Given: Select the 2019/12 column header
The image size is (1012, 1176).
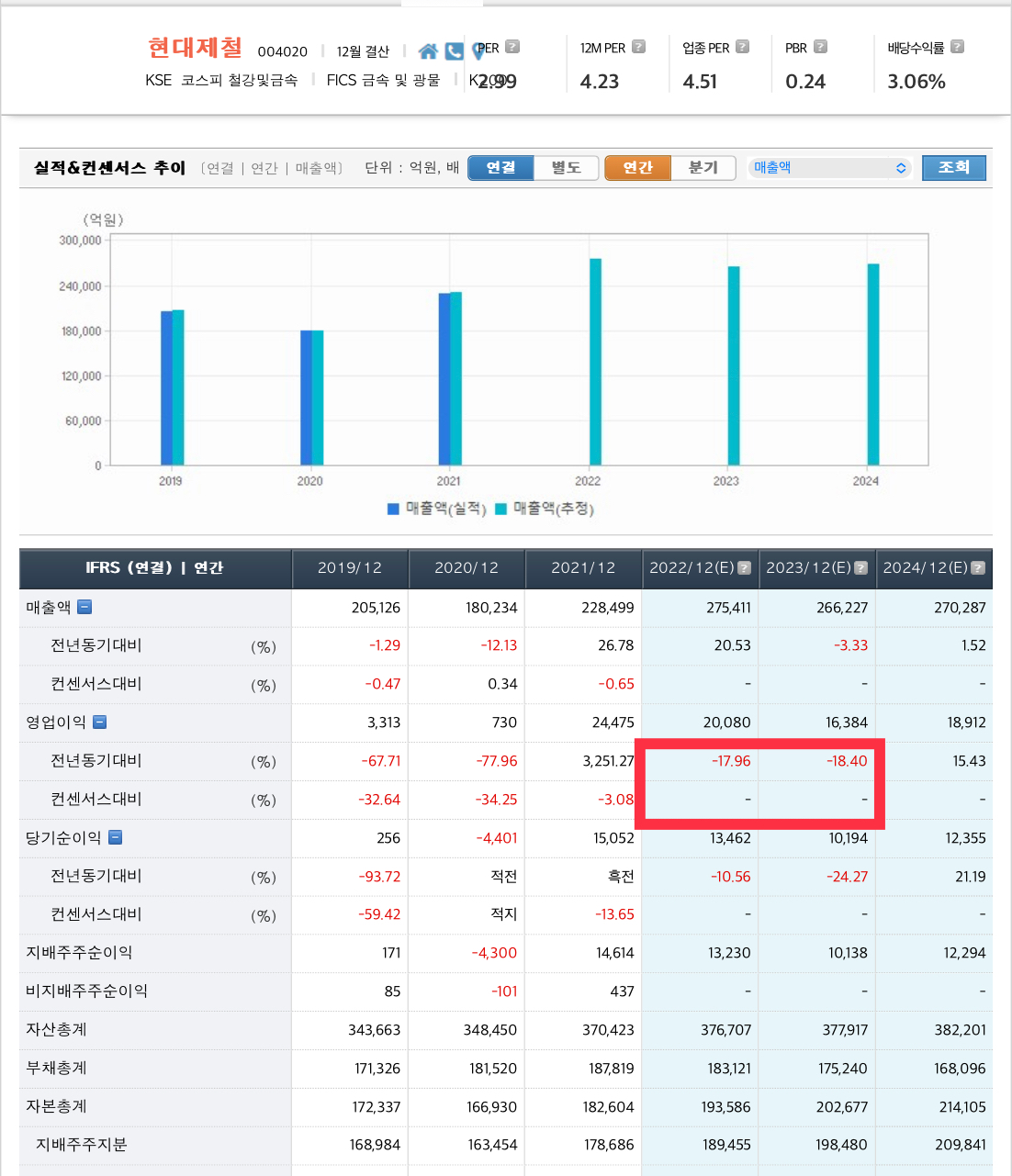Looking at the screenshot, I should tap(350, 568).
